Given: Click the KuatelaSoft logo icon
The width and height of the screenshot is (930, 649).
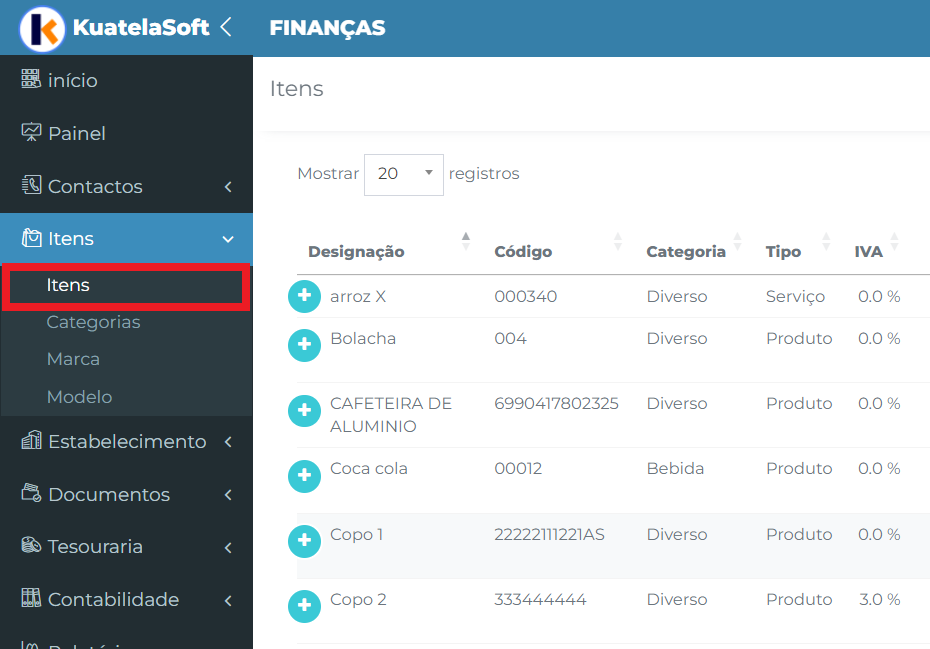Looking at the screenshot, I should tap(42, 28).
